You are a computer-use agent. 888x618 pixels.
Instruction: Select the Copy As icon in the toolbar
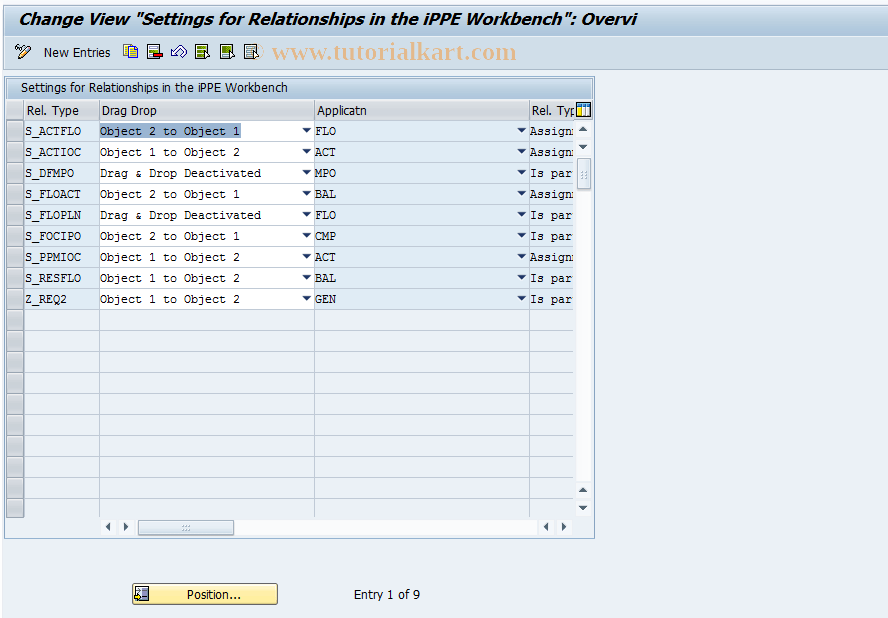point(130,52)
